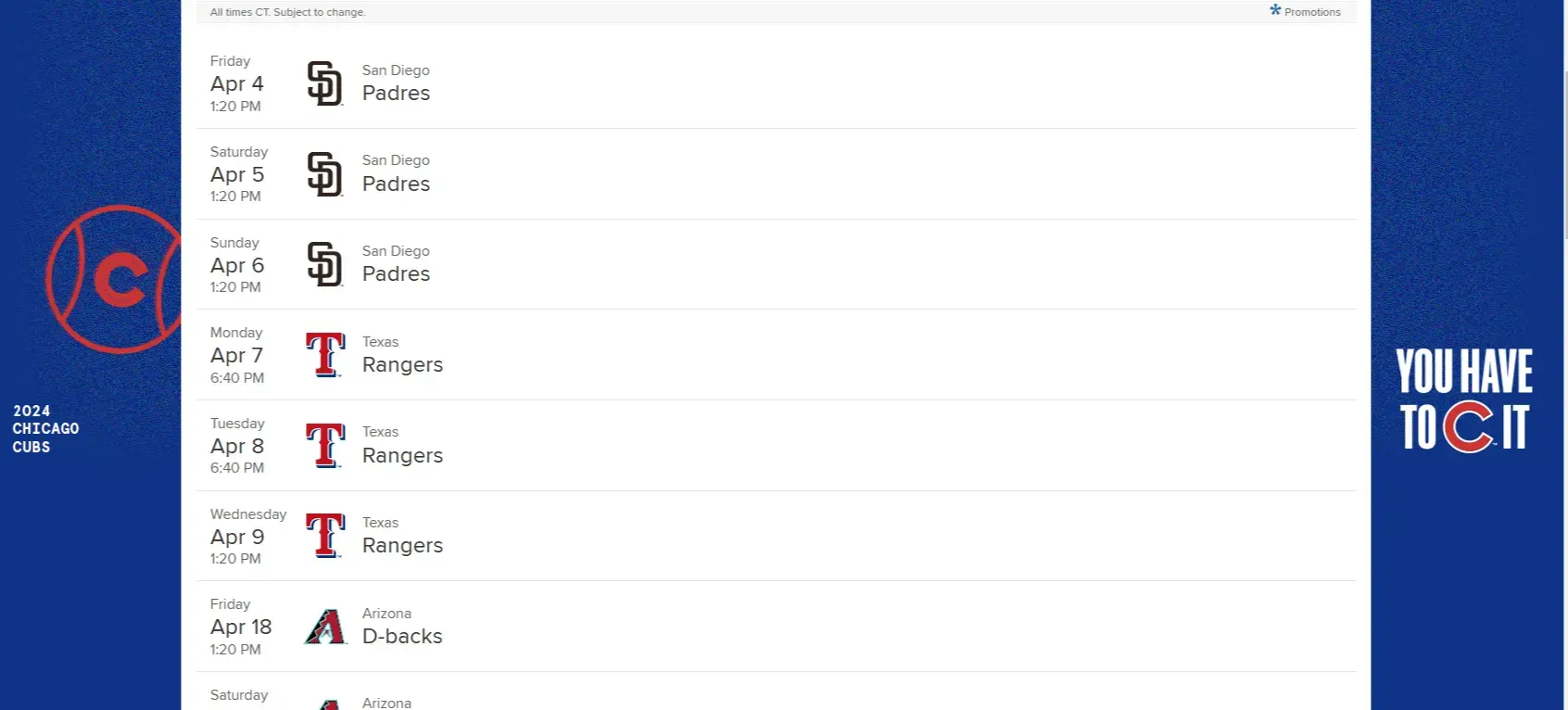Viewport: 1568px width, 710px height.
Task: Click the Padres logo for Apr 5
Action: (325, 174)
